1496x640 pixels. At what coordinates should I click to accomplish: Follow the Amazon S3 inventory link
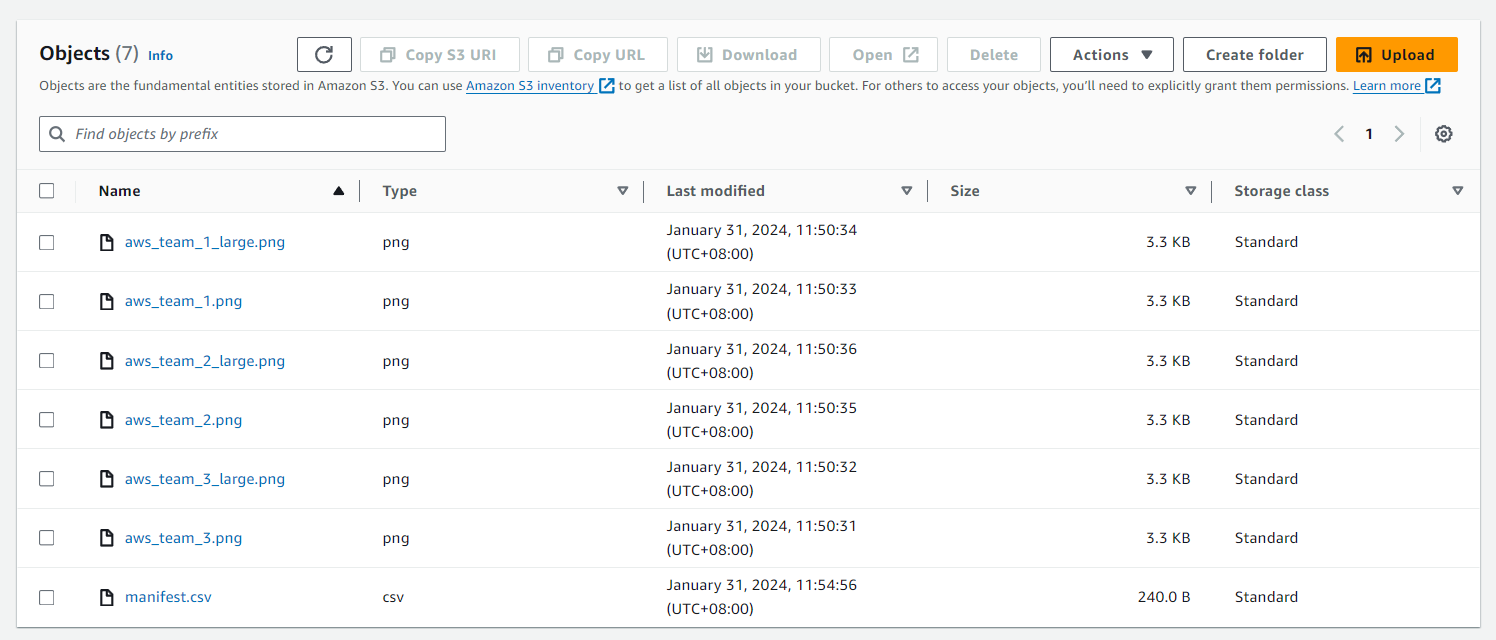[x=530, y=86]
